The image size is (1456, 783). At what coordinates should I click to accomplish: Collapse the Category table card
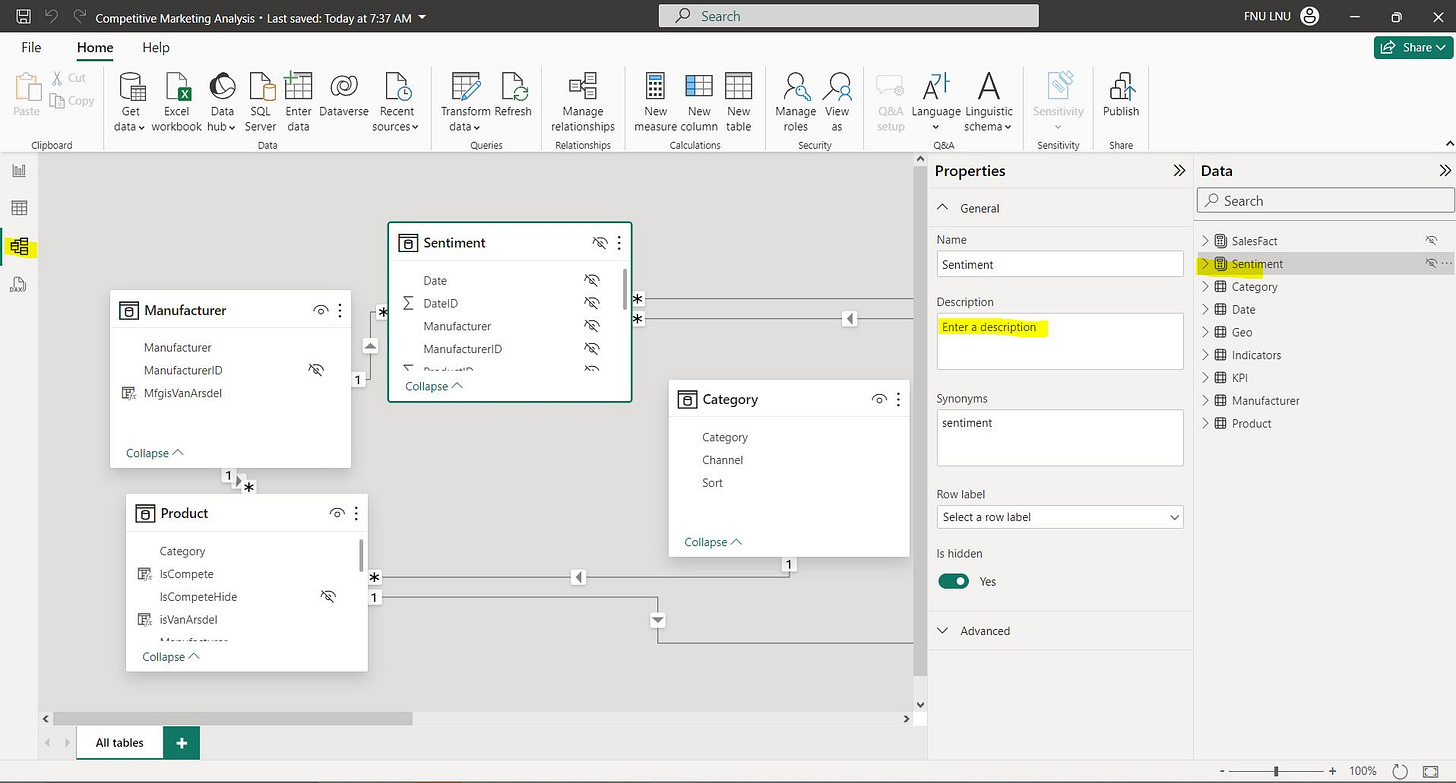713,542
